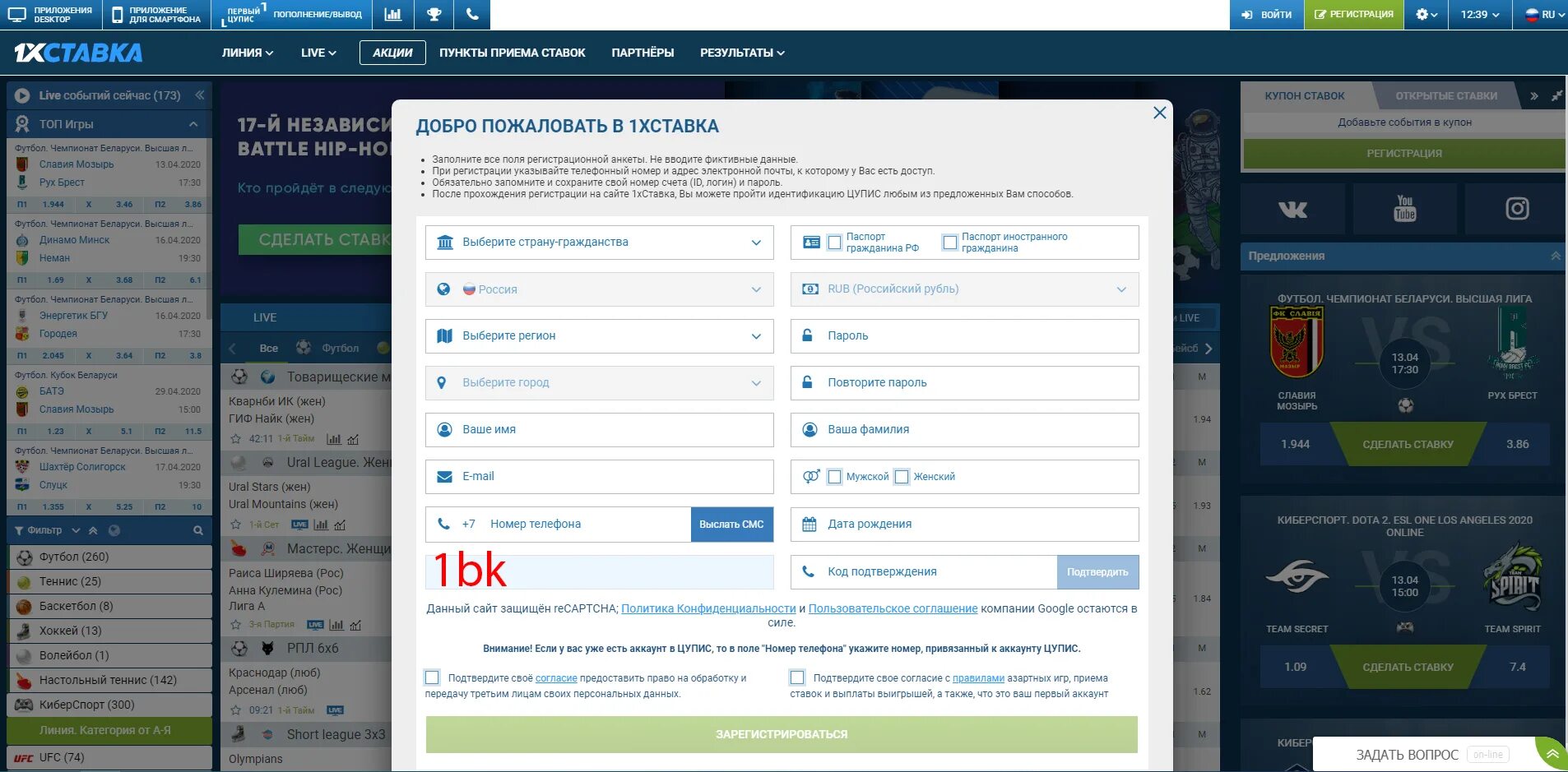Screen dimensions: 1568x772
Task: Expand the ask-a-question chat widget arrow
Action: click(1552, 754)
